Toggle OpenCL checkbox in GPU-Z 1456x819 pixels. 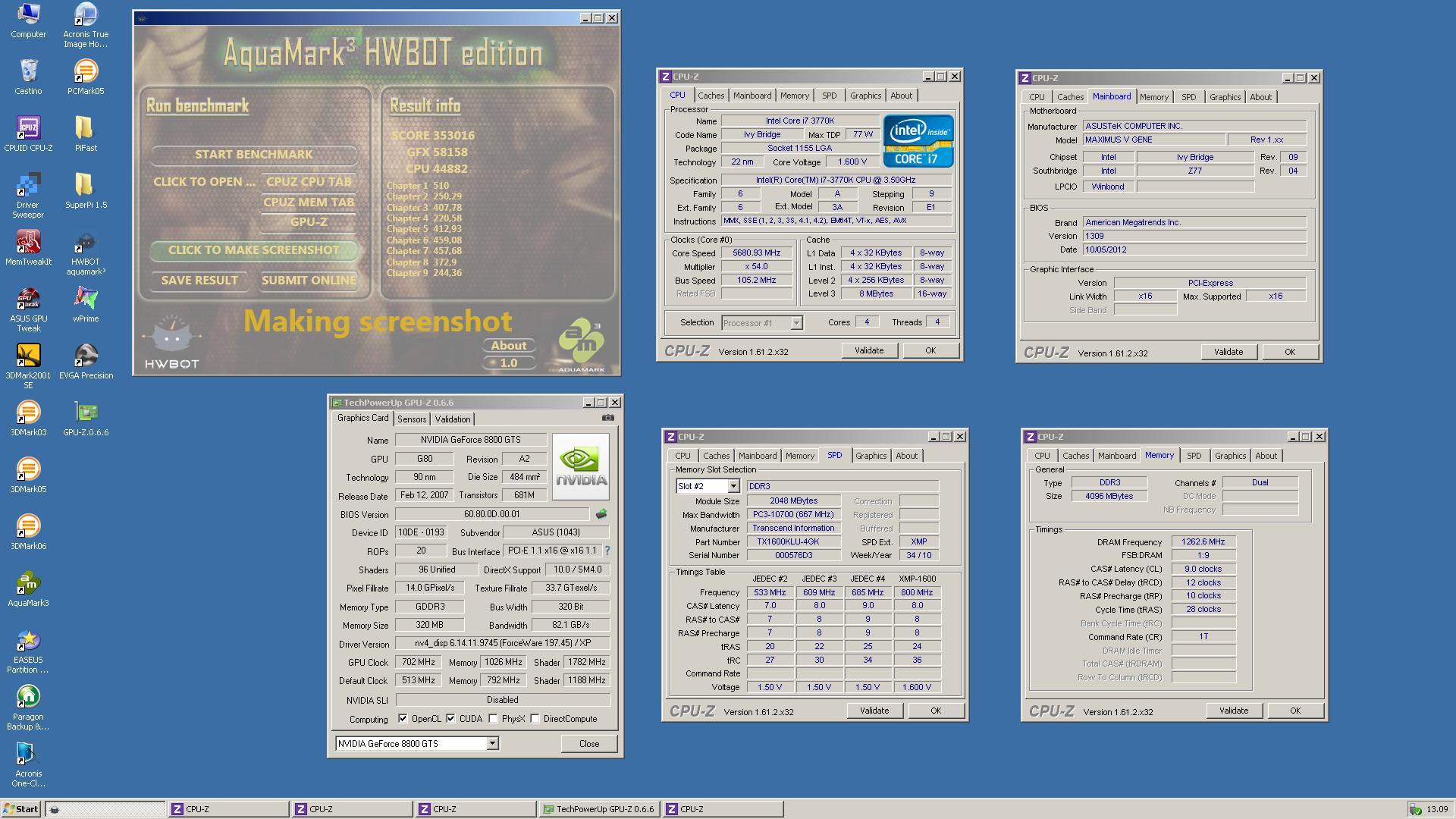403,718
